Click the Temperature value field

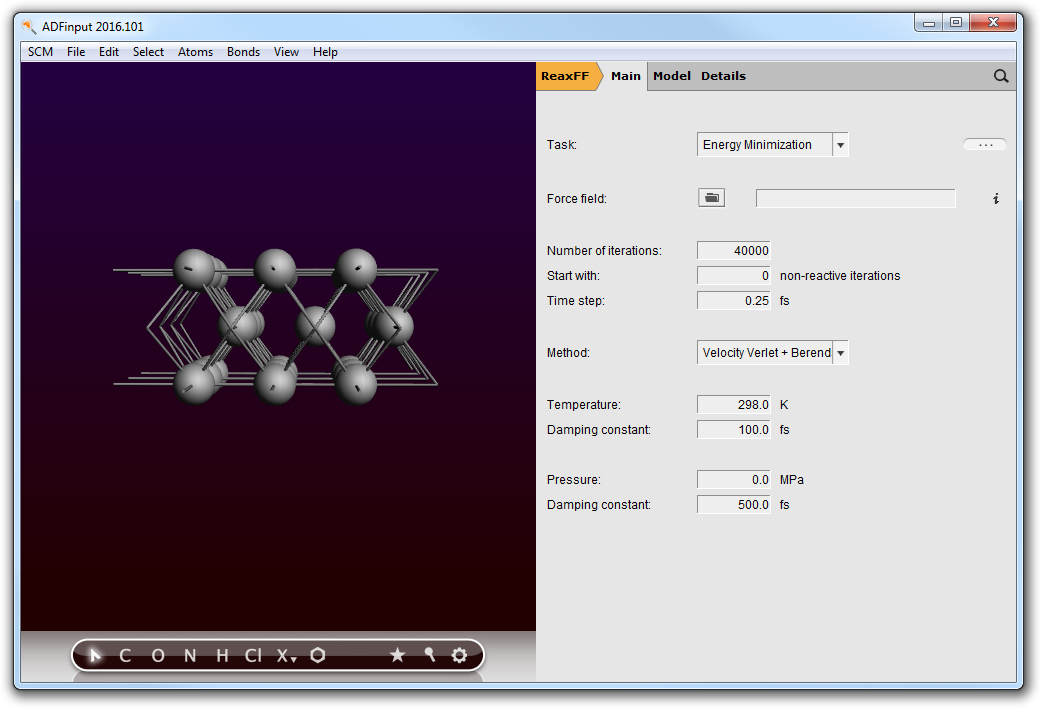point(734,405)
